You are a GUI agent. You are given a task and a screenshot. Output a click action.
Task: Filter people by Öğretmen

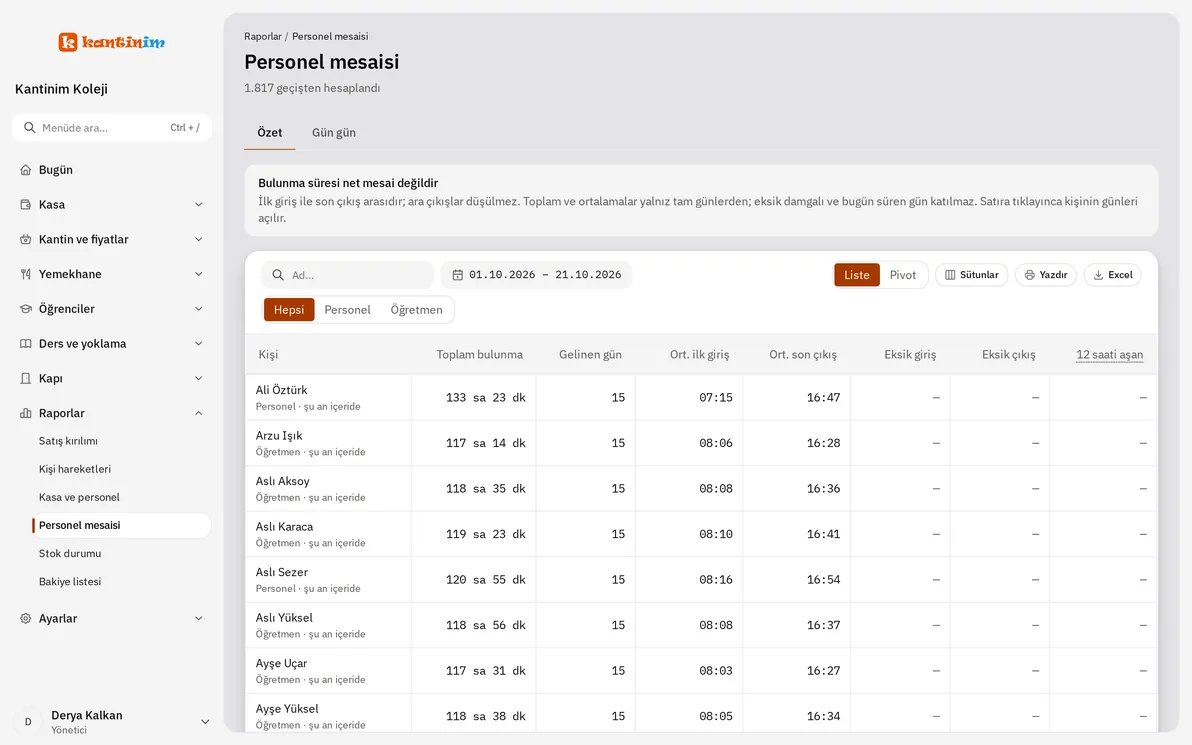pyautogui.click(x=417, y=310)
